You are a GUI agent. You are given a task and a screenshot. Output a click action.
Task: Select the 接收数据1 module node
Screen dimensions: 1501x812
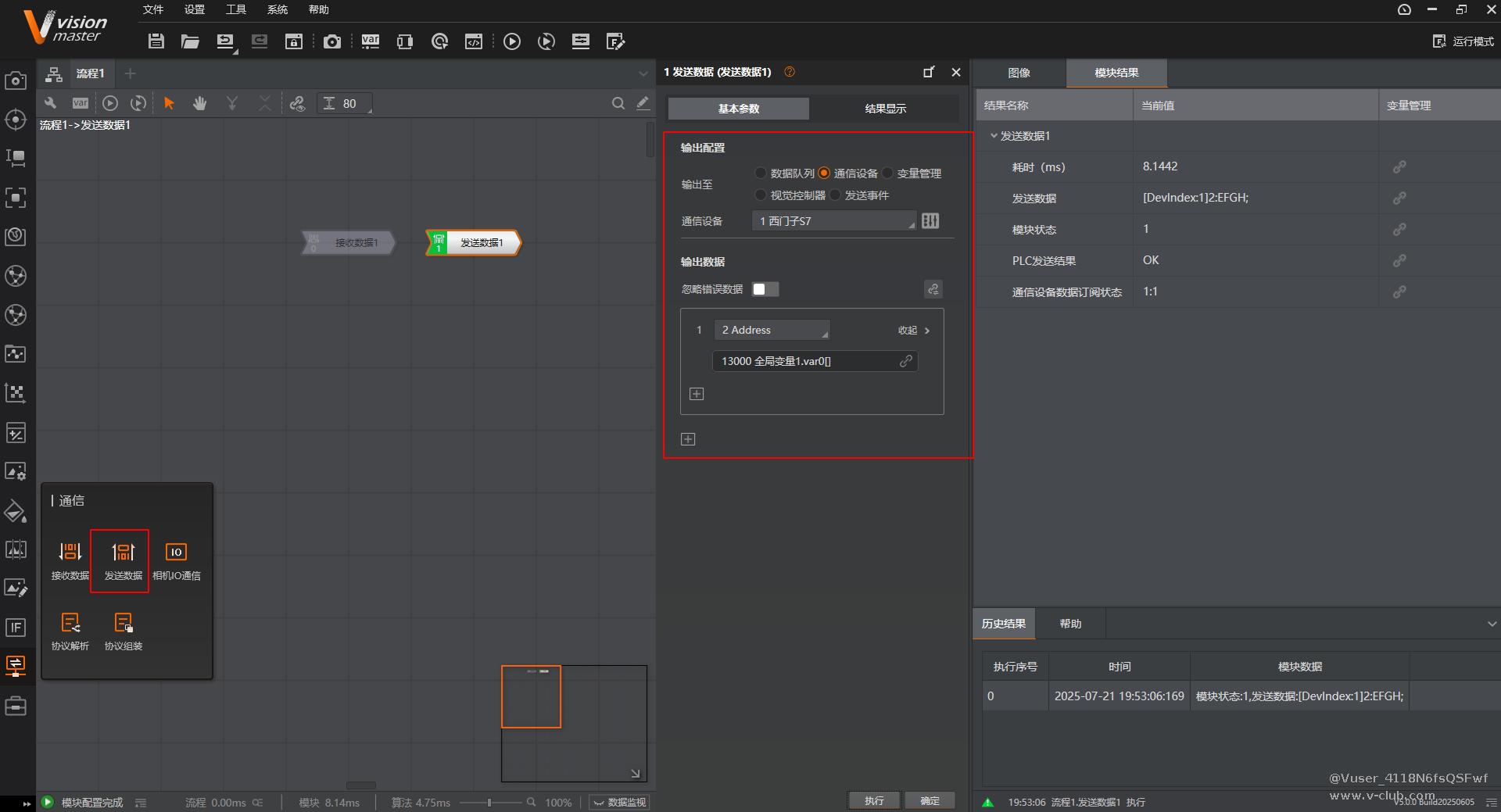[x=349, y=243]
